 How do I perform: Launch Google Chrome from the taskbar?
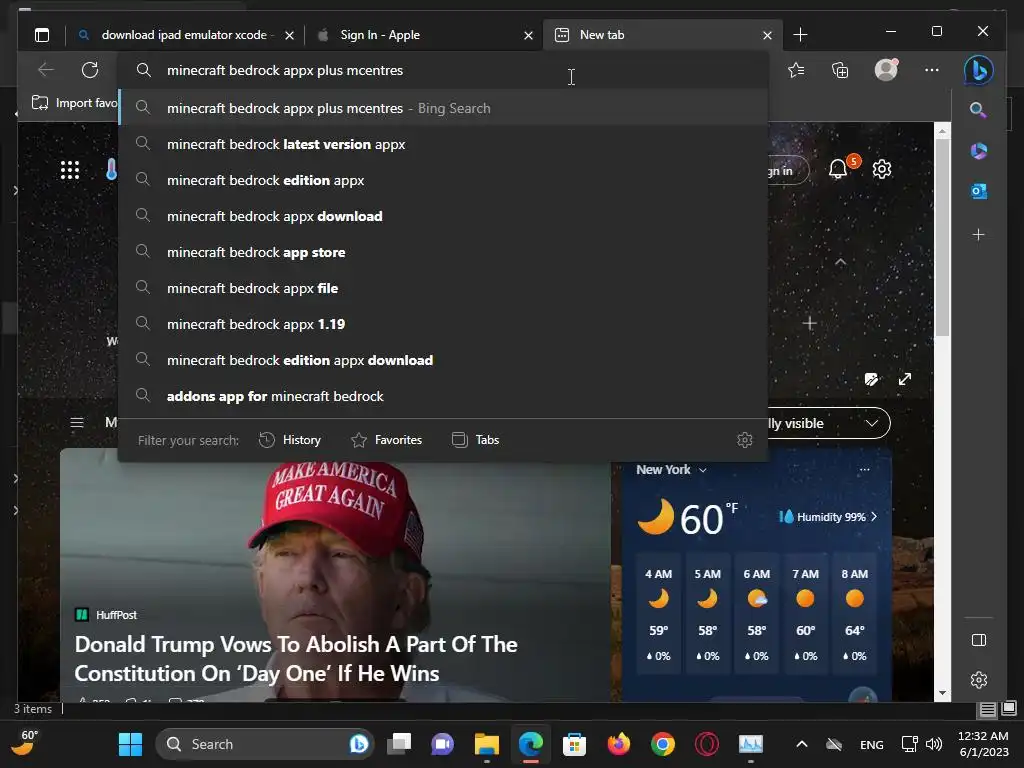tap(662, 744)
